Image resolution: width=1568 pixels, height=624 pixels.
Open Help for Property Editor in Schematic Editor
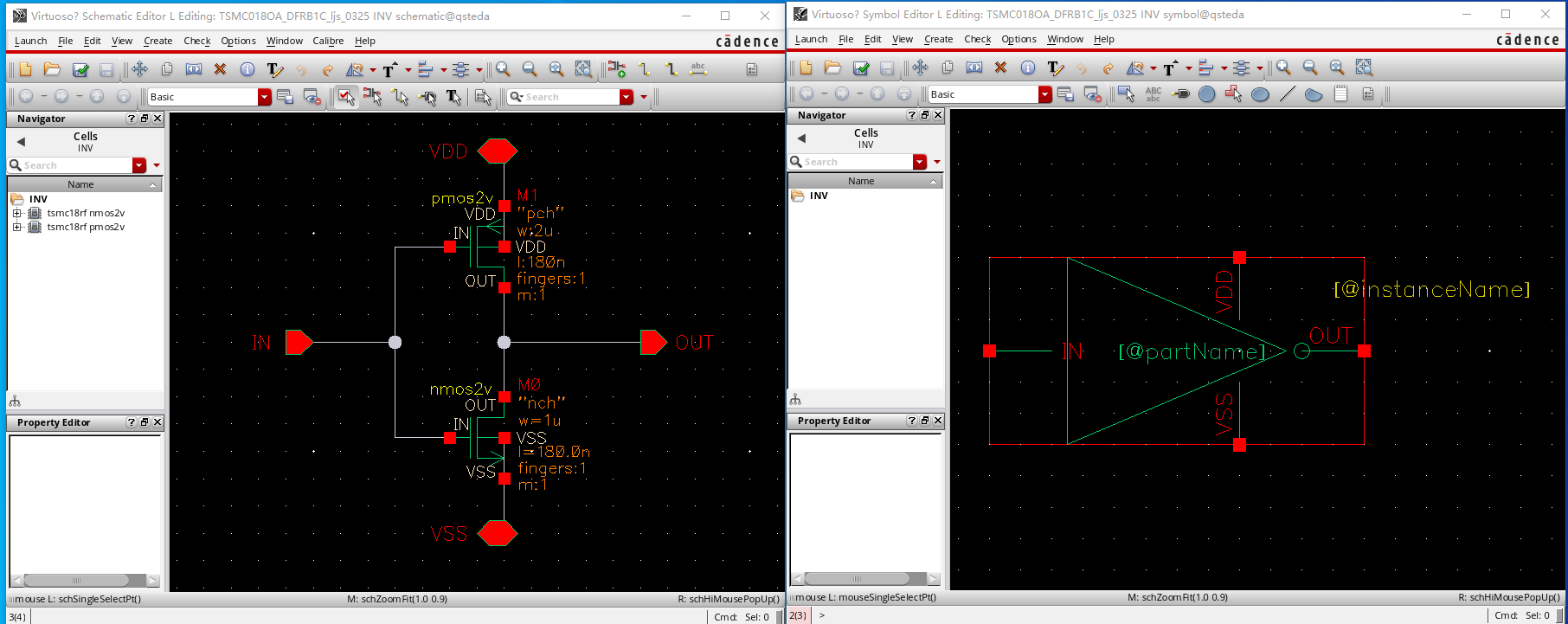point(132,422)
